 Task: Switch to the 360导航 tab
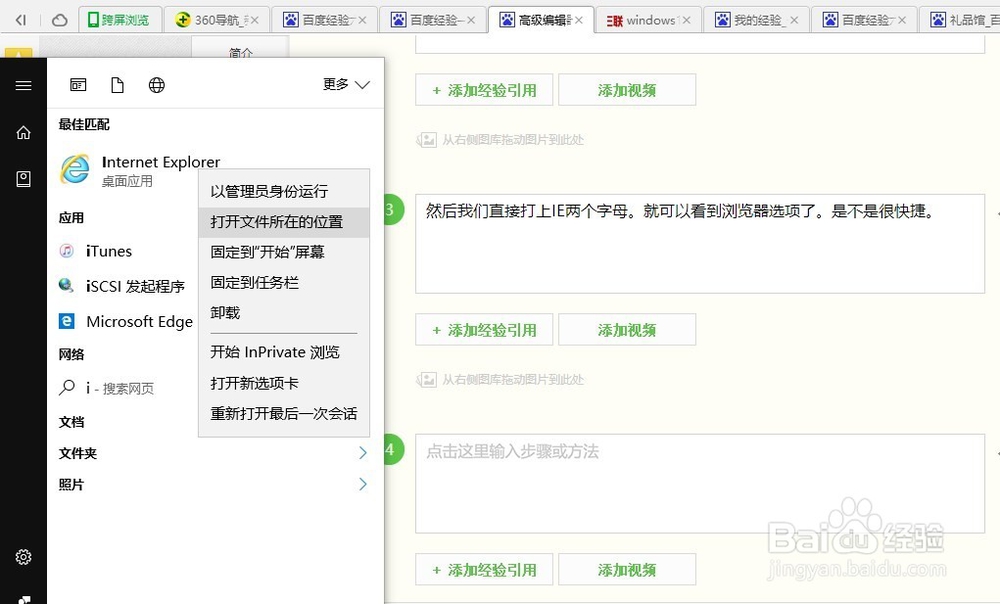217,20
